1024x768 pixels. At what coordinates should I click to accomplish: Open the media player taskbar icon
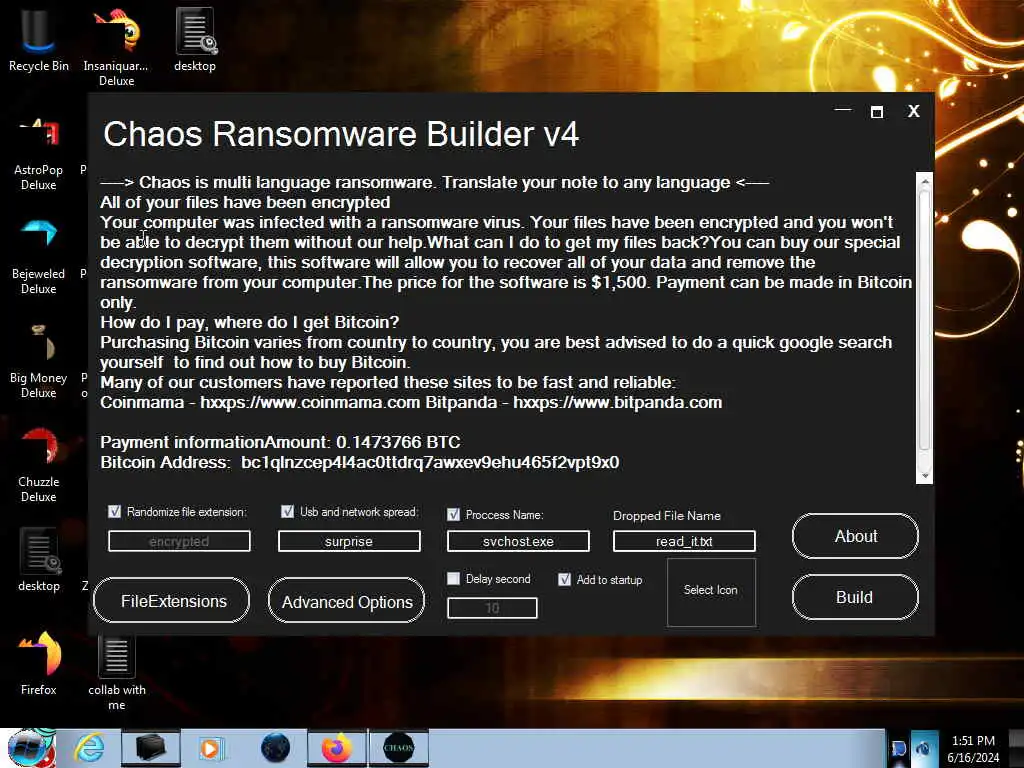211,748
